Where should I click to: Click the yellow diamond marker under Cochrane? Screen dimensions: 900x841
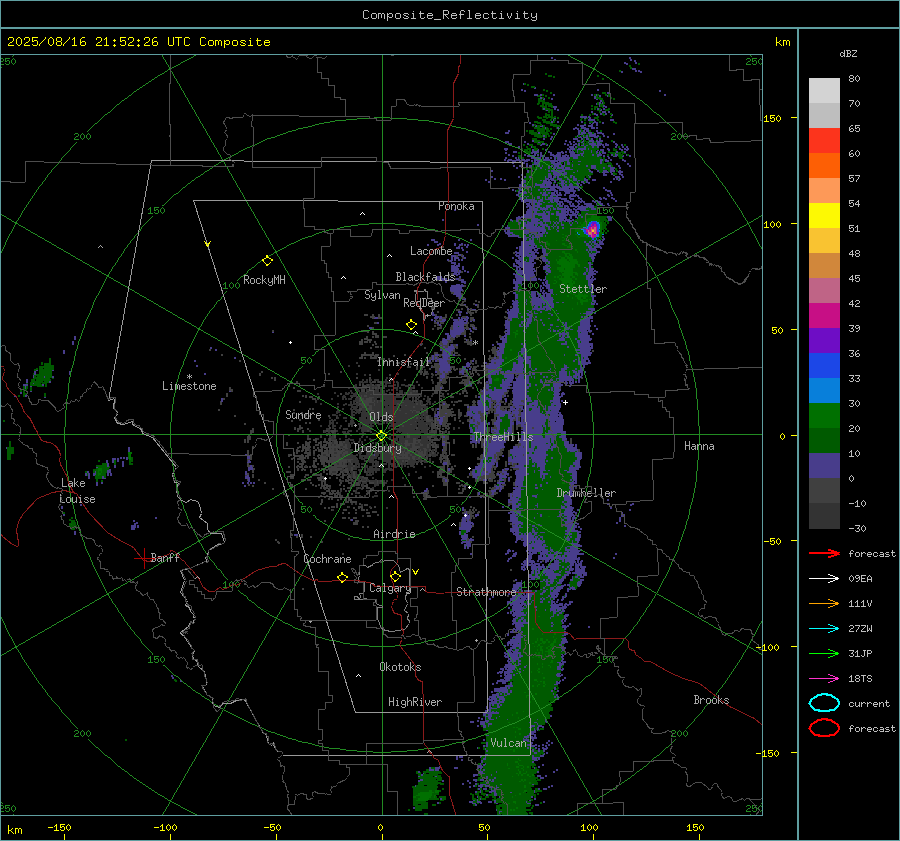point(343,577)
